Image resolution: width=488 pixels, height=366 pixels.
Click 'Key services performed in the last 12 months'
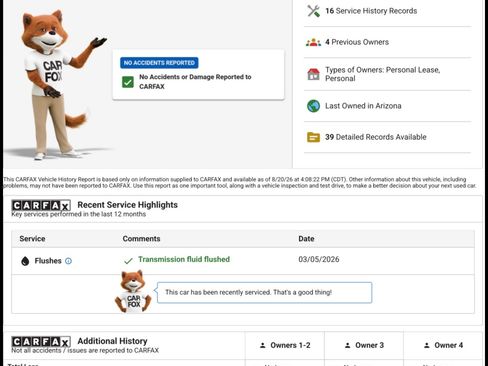[79, 214]
